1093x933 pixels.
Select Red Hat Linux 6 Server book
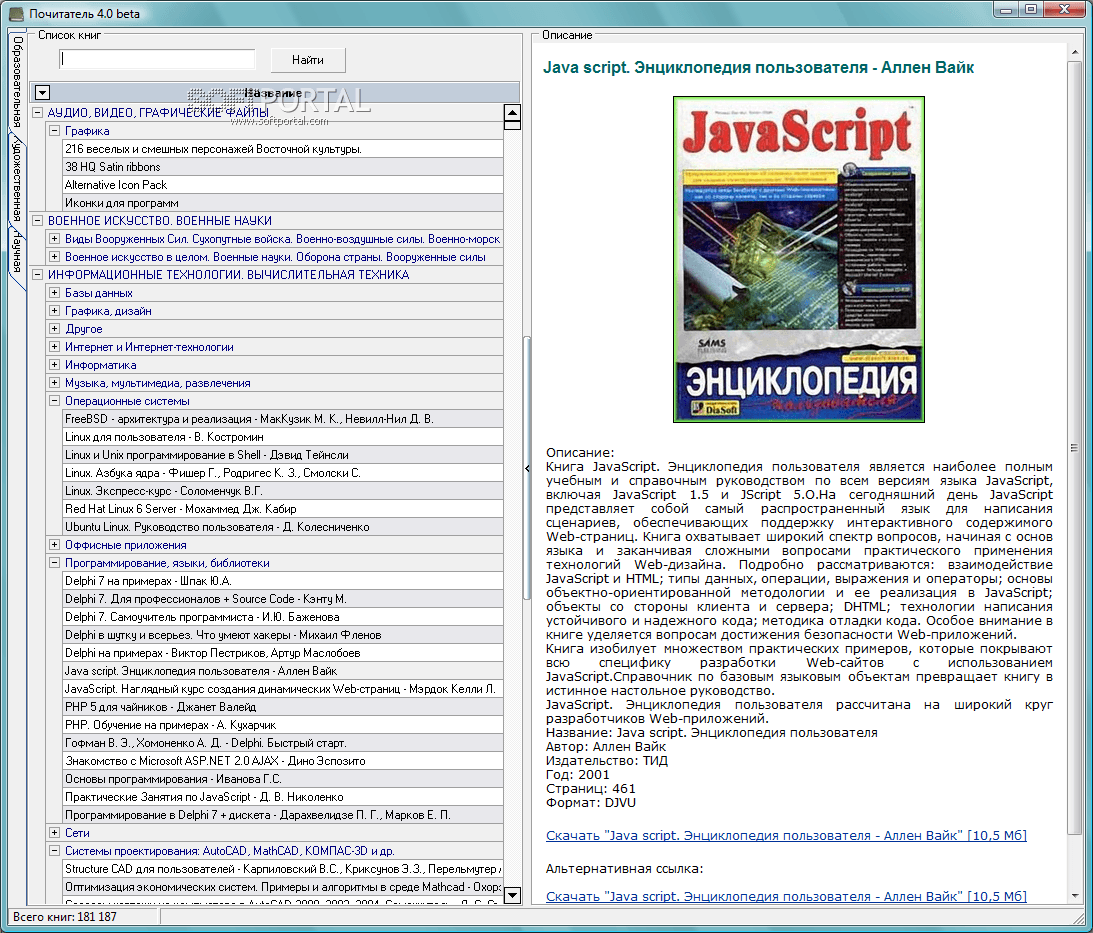283,509
